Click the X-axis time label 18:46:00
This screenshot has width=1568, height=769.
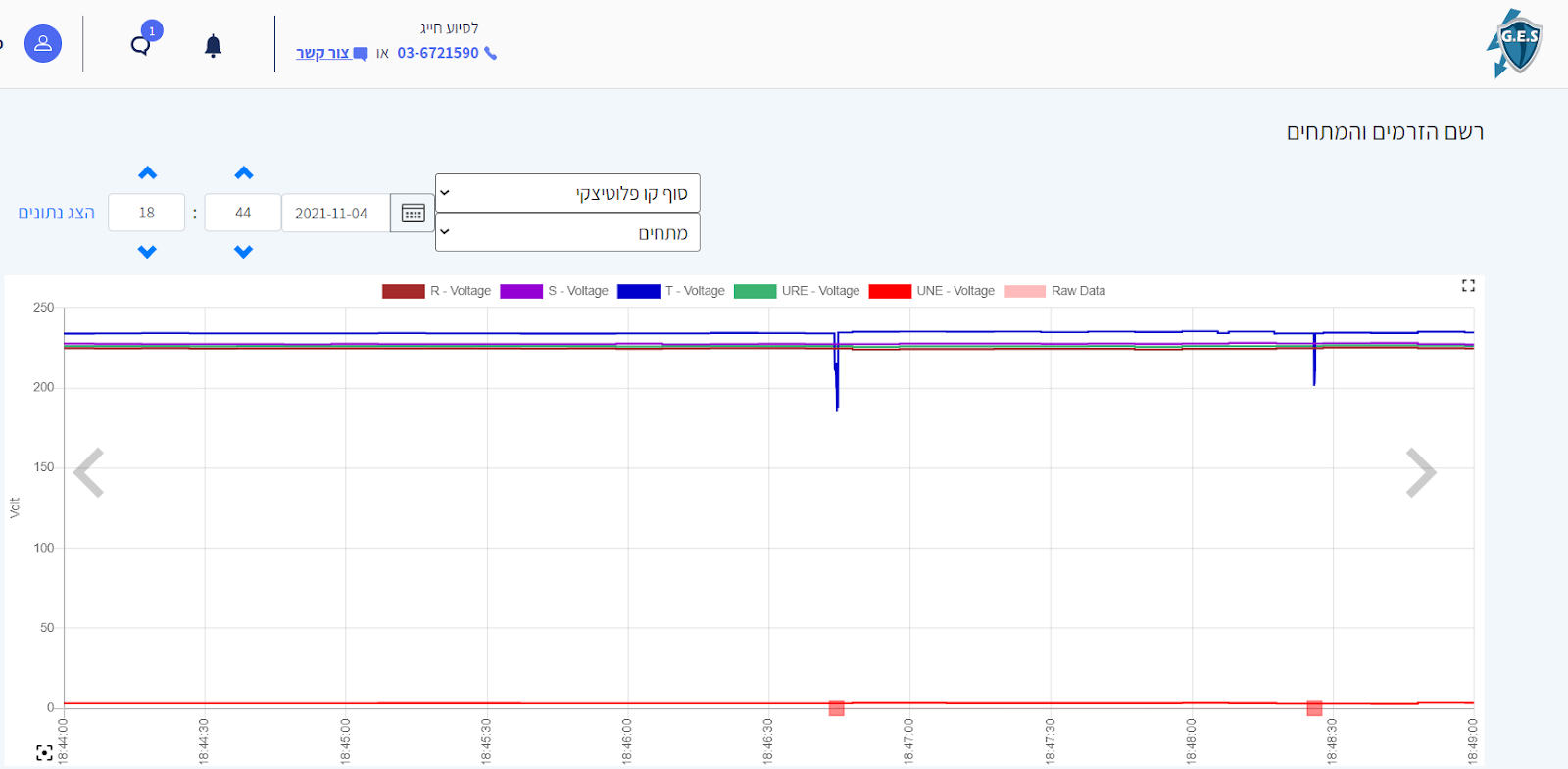(x=627, y=741)
